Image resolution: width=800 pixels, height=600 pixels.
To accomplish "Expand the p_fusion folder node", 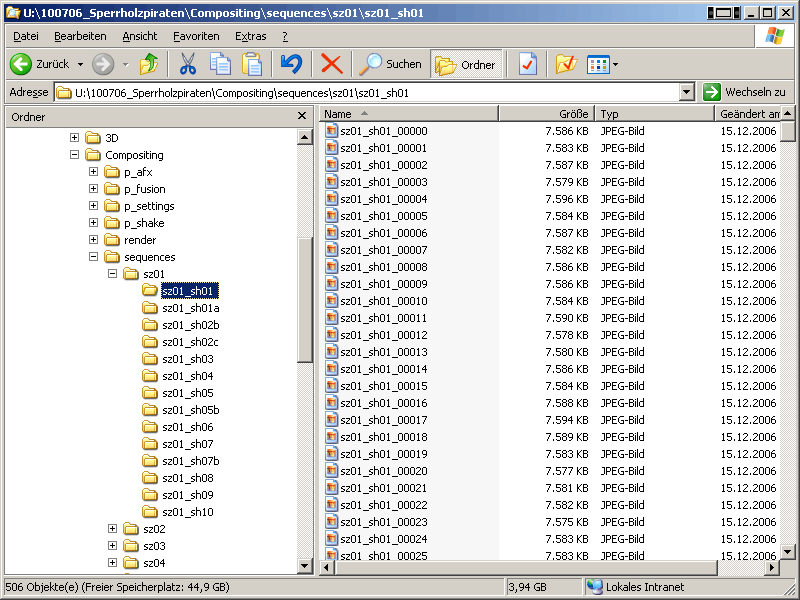I will point(93,189).
